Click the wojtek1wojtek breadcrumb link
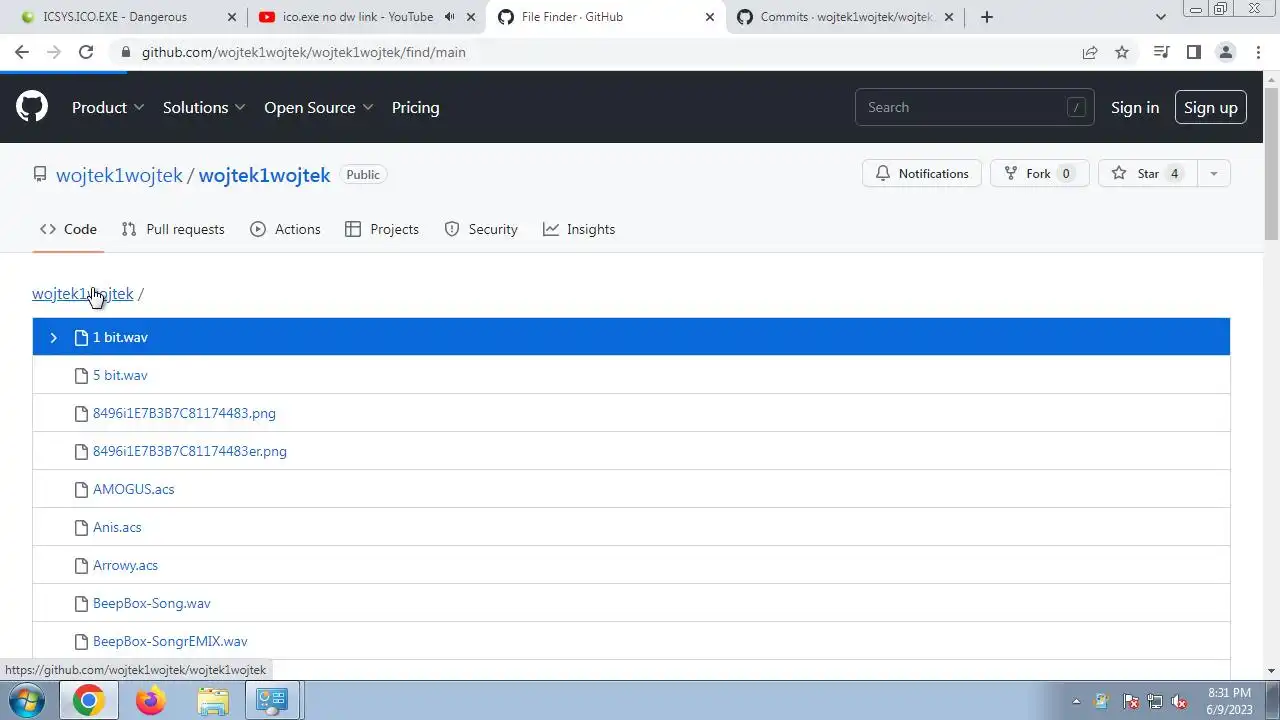 tap(82, 293)
